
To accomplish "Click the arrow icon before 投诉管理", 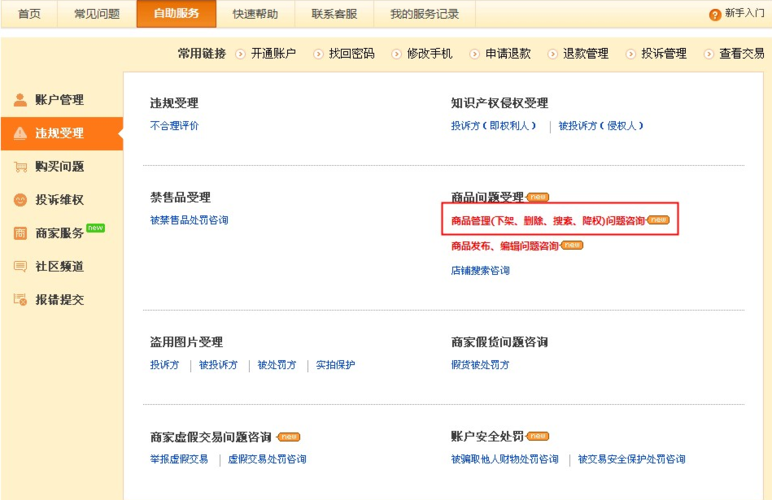I will coord(631,54).
